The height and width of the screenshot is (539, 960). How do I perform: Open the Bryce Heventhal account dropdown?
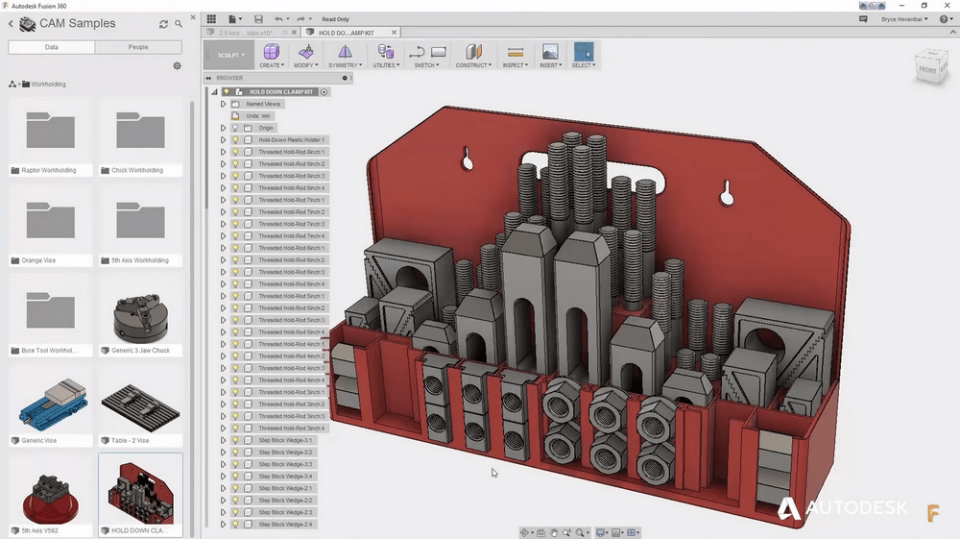click(904, 19)
